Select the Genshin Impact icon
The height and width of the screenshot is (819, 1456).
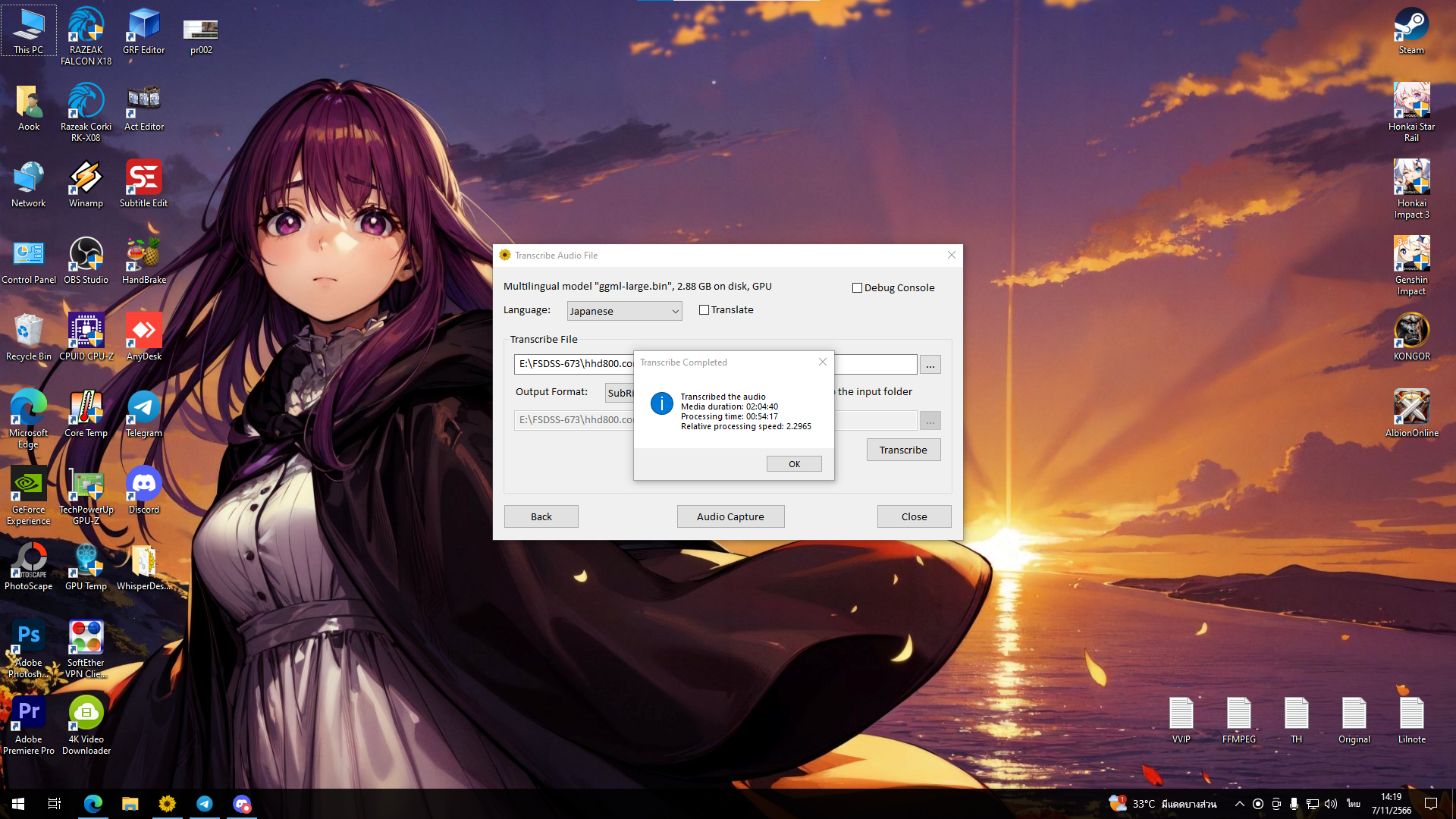[1411, 265]
